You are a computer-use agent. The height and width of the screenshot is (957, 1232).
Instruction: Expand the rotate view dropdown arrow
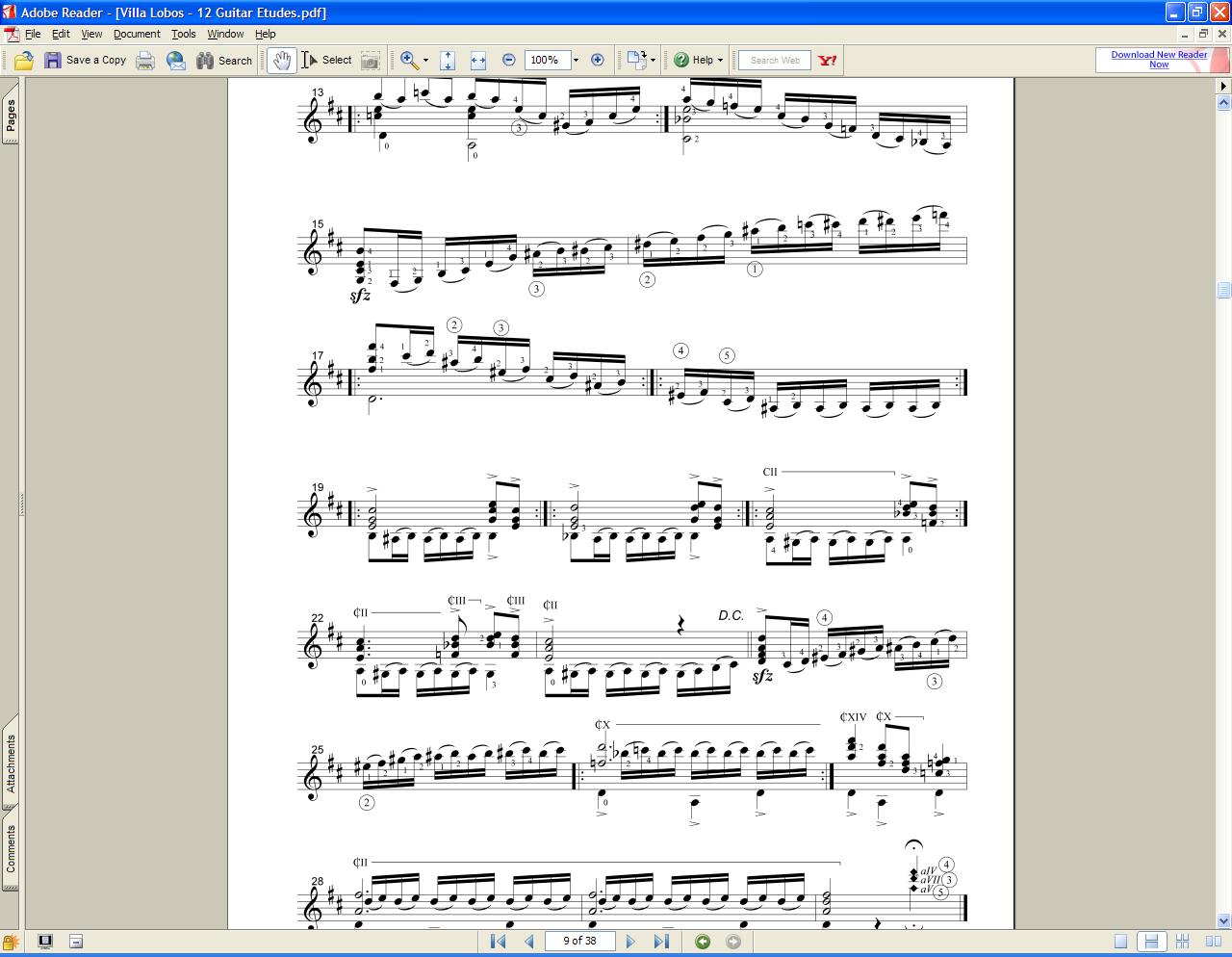click(654, 60)
